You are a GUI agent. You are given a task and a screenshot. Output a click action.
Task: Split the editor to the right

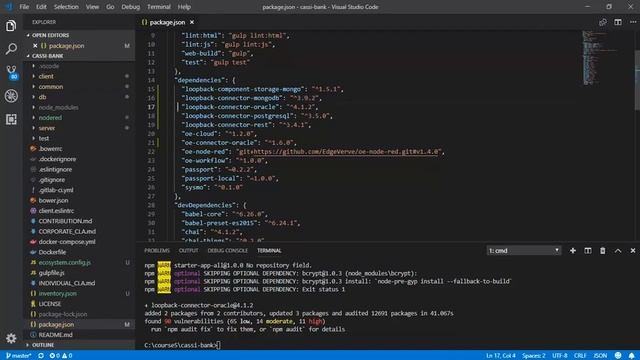(618, 22)
